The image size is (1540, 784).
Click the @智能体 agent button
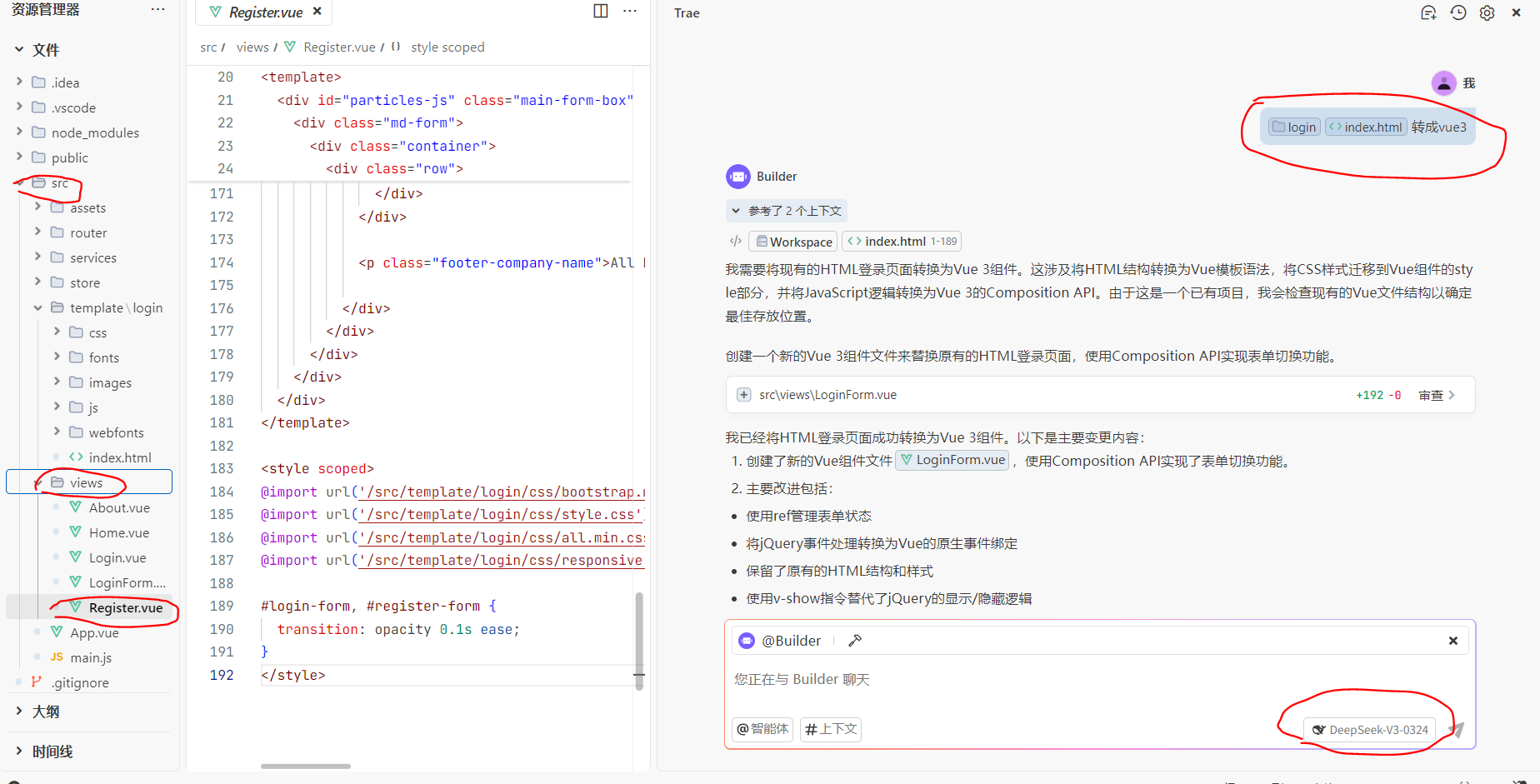click(x=762, y=729)
